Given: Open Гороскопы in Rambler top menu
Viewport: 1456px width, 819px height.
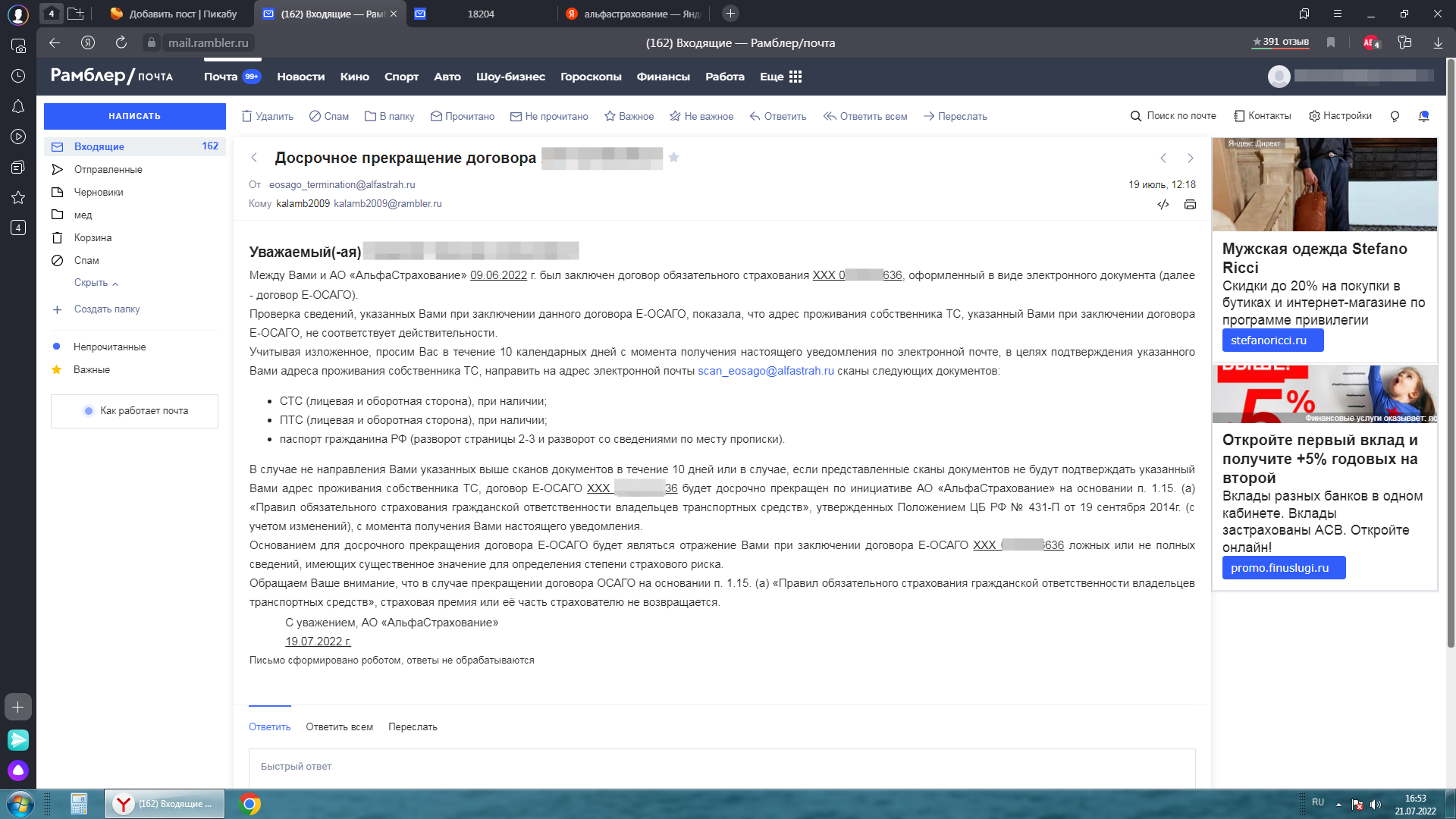Looking at the screenshot, I should 591,77.
